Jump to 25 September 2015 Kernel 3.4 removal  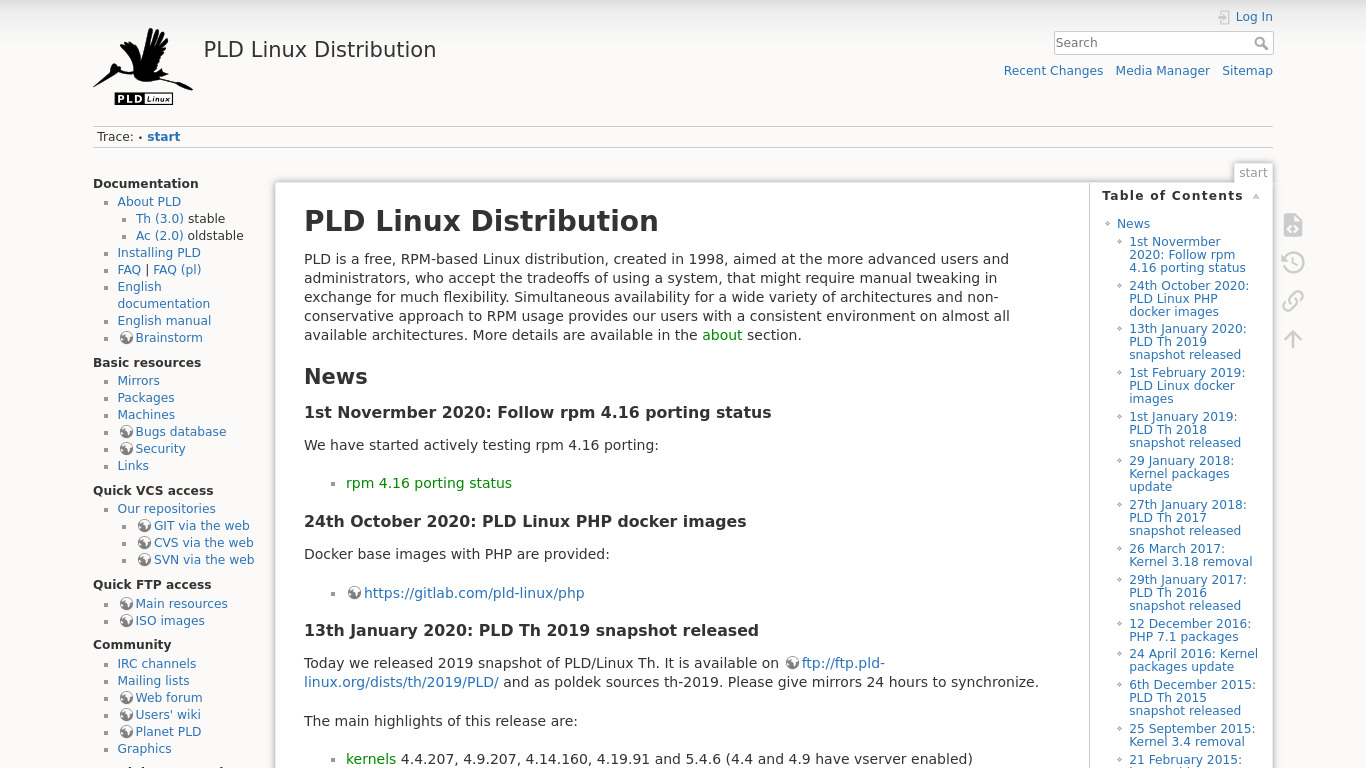(1192, 735)
